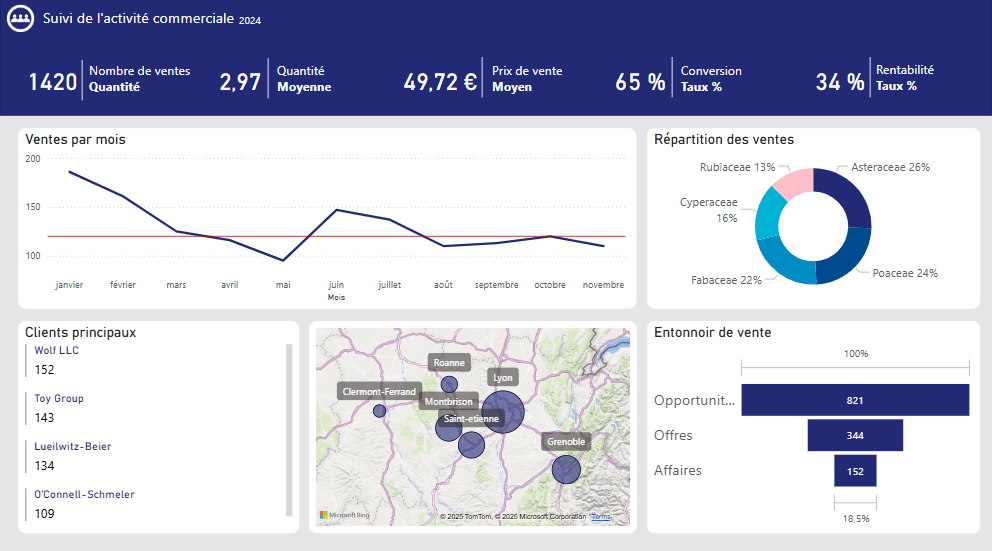Click the Microsoft Bing logo on map

344,516
